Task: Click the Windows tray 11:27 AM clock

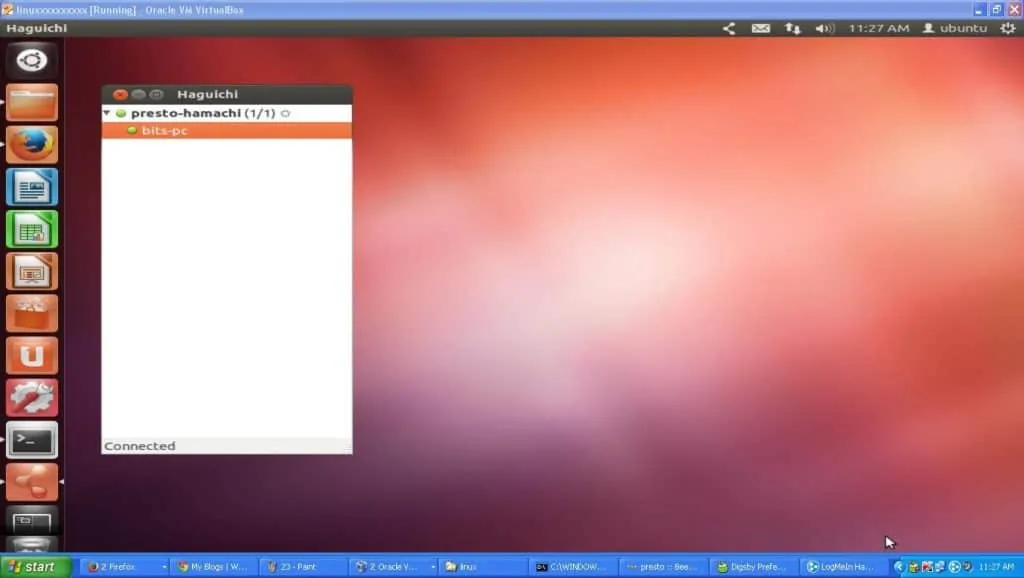Action: coord(997,567)
